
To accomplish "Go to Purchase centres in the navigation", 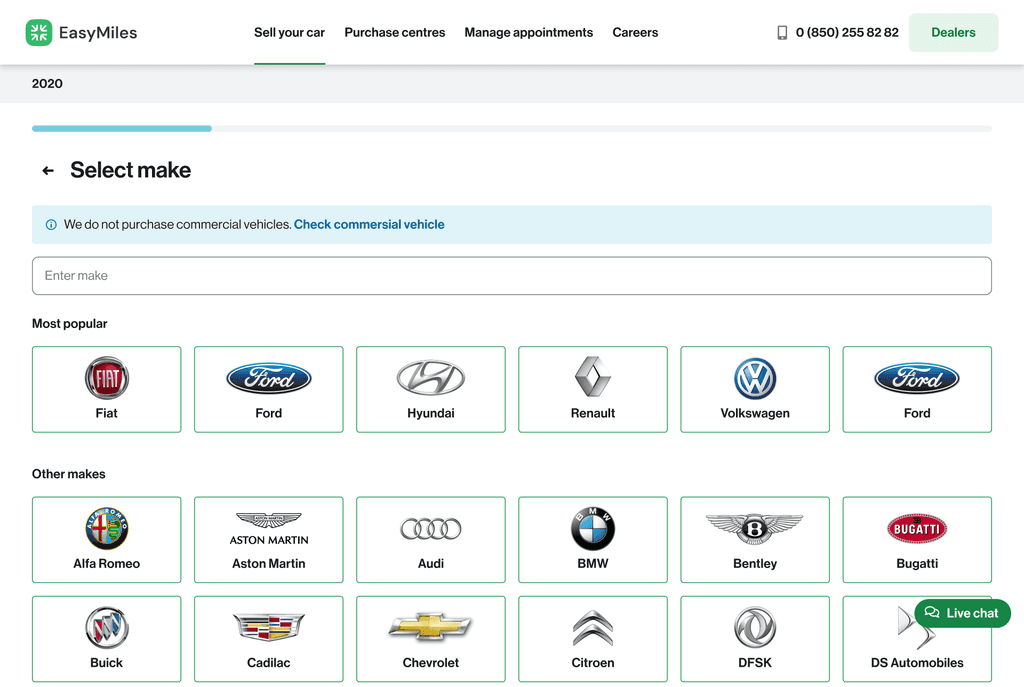I will [394, 33].
